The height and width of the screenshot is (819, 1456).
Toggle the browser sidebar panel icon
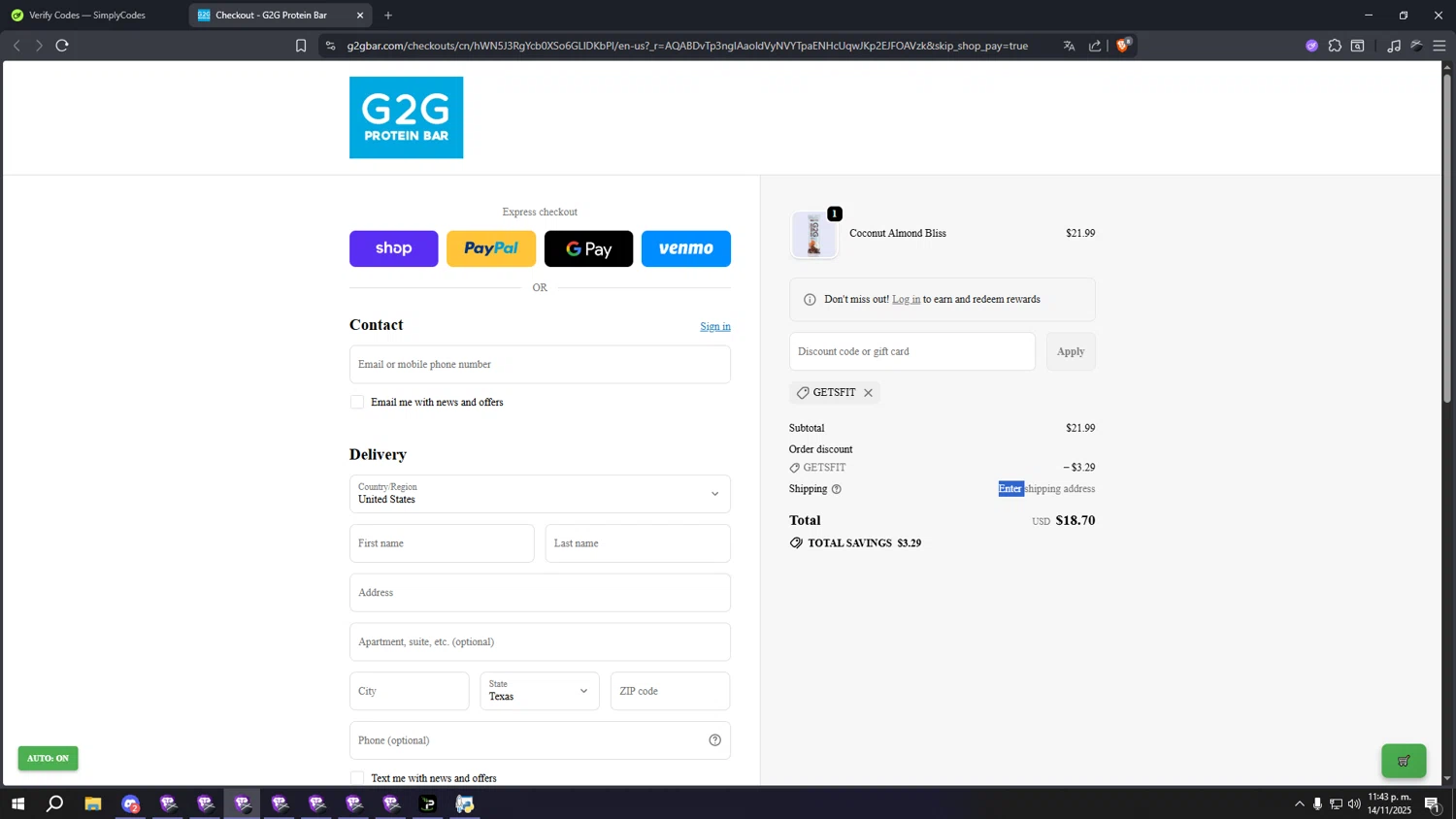coord(1358,46)
